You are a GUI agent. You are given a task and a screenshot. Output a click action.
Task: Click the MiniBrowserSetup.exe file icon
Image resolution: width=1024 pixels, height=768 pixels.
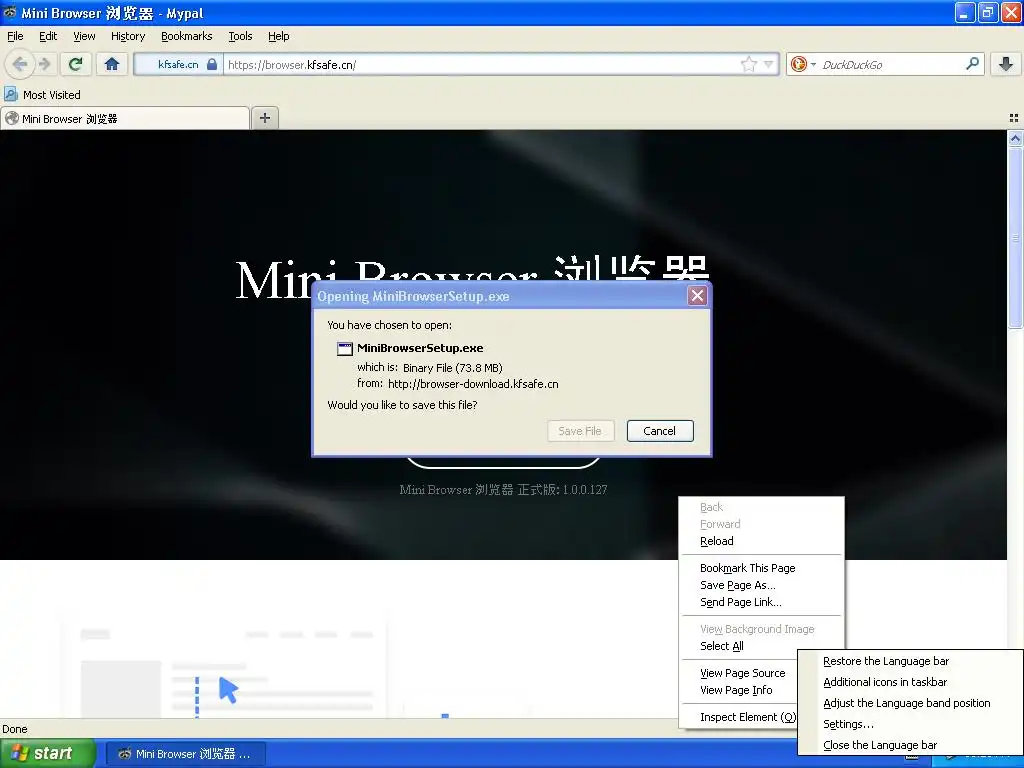coord(344,348)
